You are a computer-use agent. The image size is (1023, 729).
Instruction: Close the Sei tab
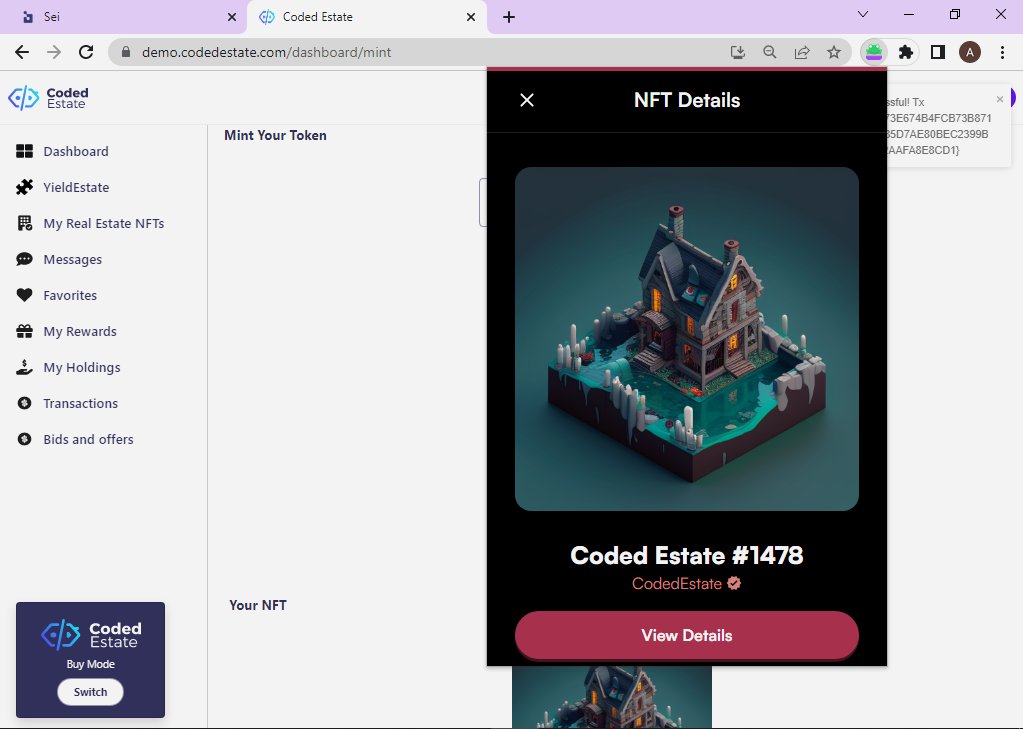pos(232,17)
